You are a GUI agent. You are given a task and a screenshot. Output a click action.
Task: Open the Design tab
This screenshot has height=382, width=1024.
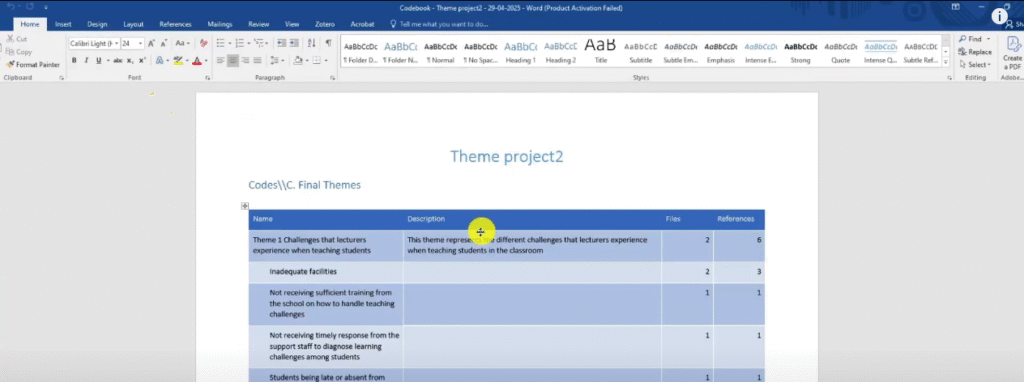point(97,24)
